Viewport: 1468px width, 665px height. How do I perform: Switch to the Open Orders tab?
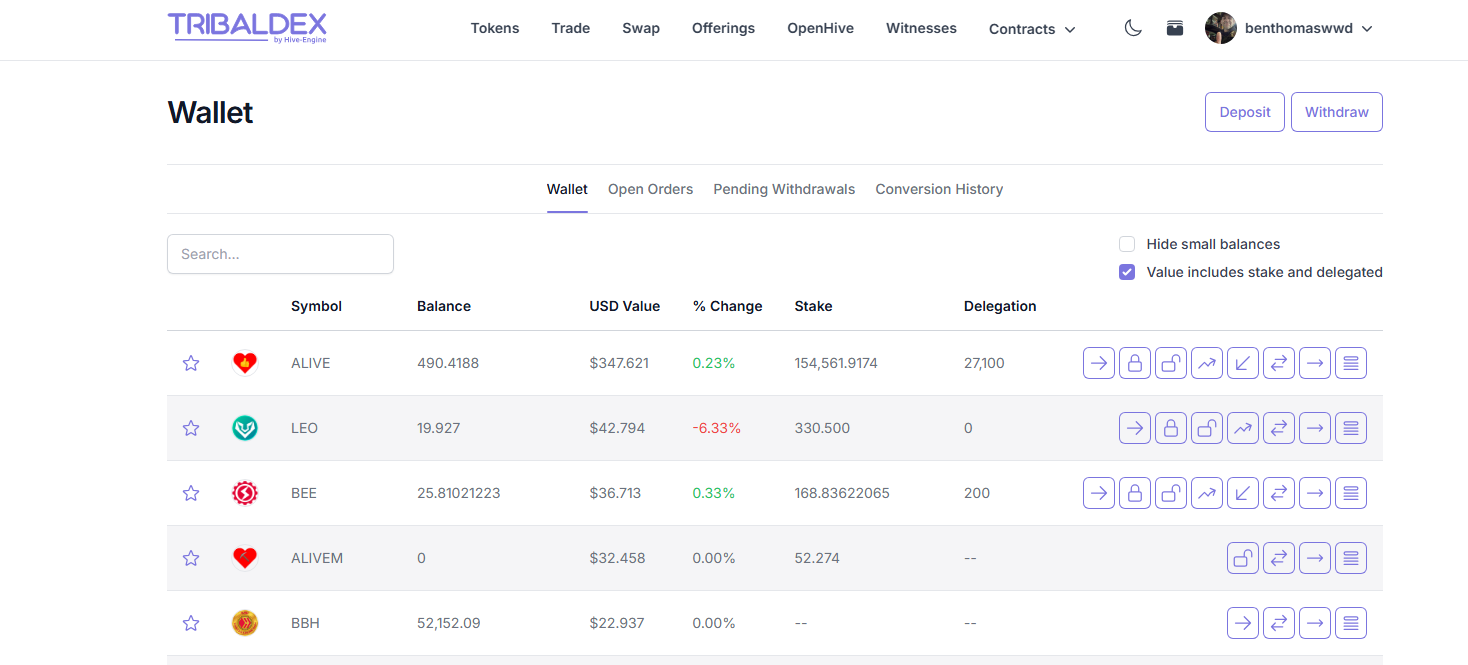pyautogui.click(x=650, y=189)
